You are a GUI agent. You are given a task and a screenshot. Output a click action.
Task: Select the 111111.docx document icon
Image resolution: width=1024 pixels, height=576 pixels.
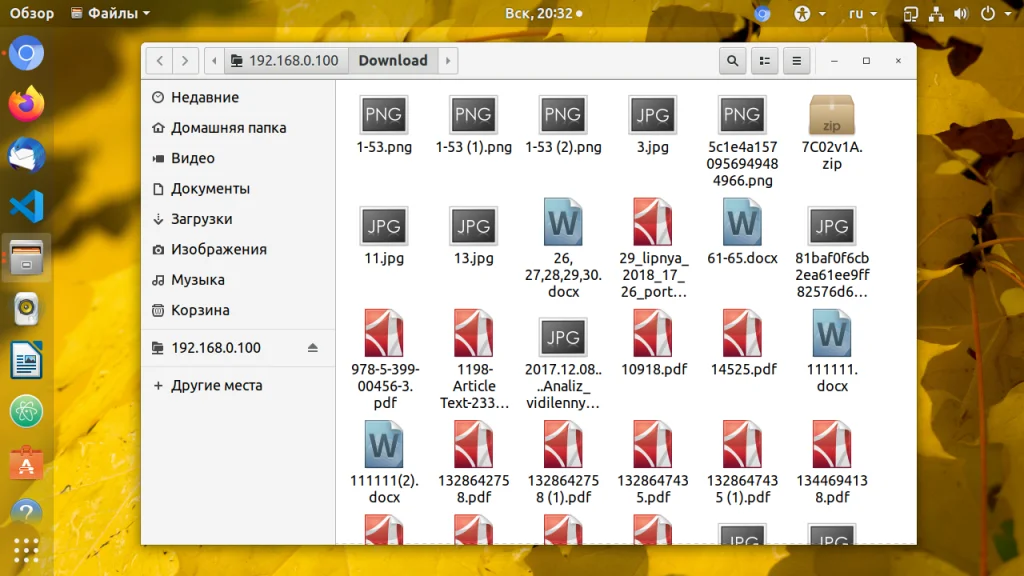[831, 333]
